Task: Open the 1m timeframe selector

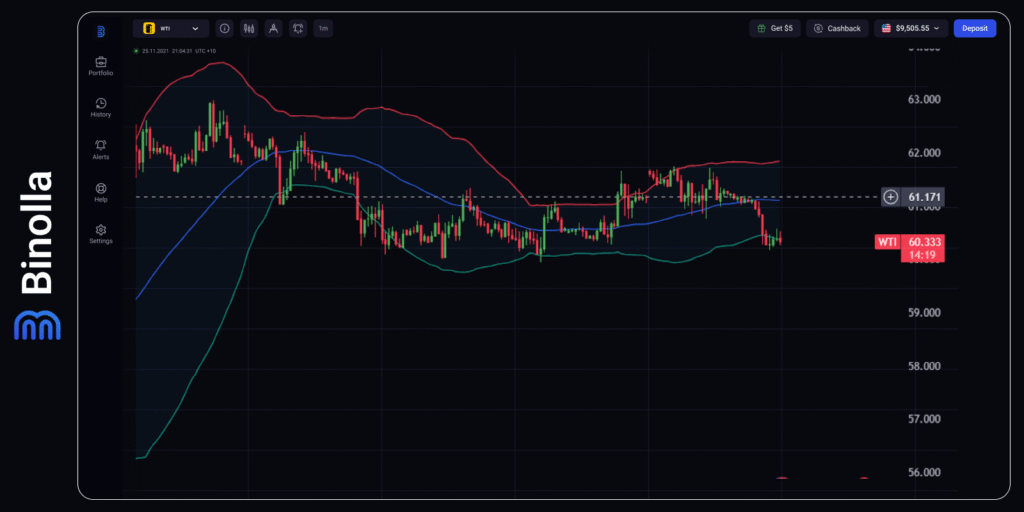Action: [x=323, y=29]
